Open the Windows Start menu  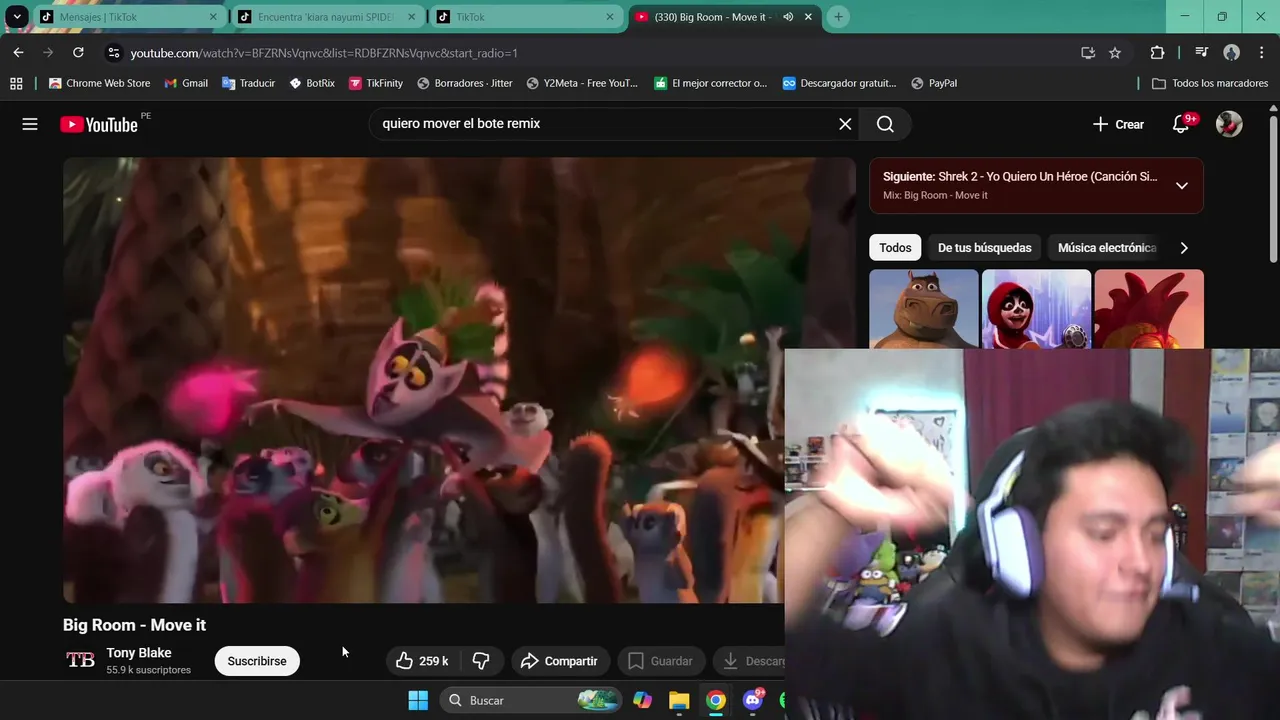click(x=418, y=700)
